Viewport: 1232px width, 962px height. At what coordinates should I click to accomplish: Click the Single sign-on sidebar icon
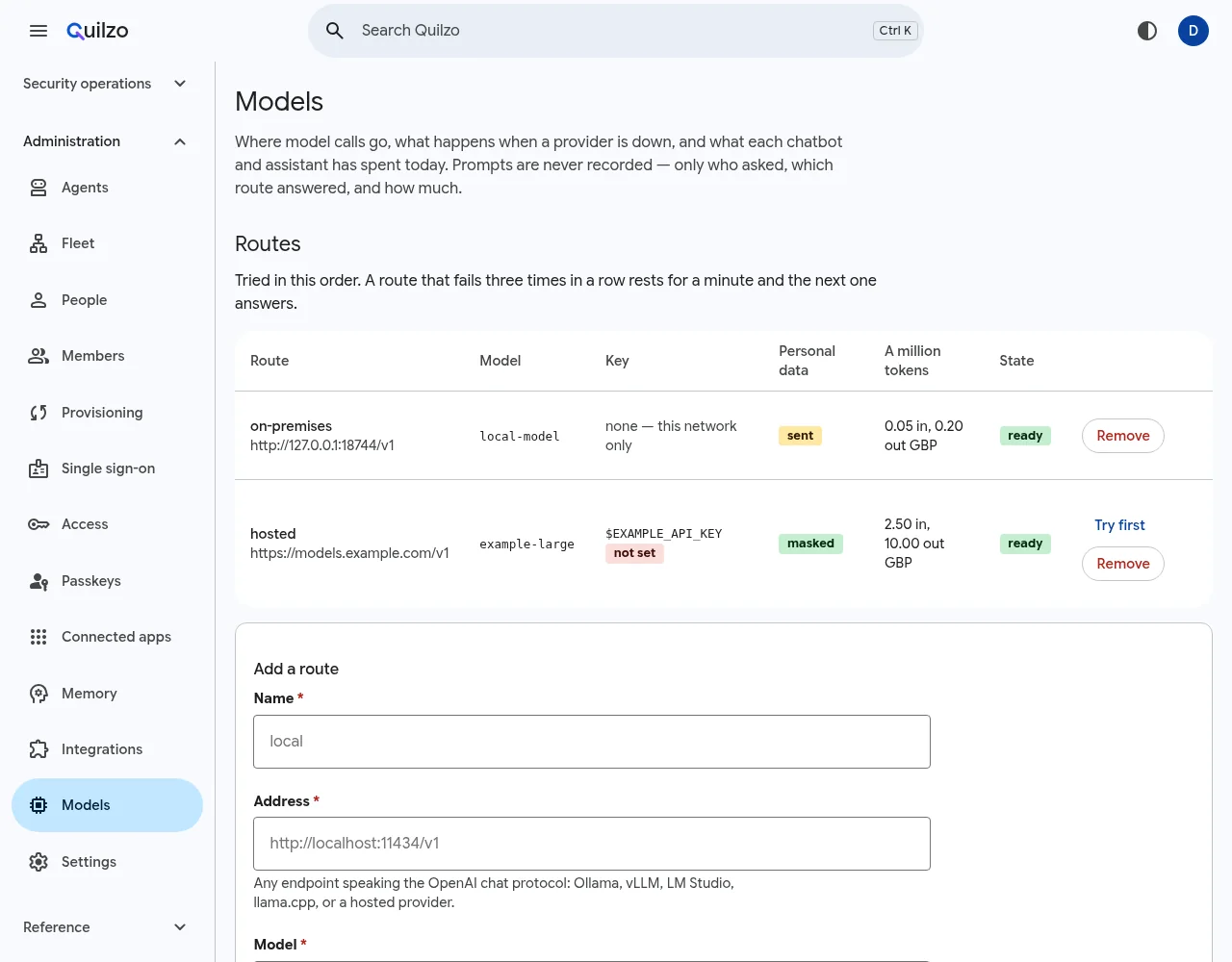(38, 468)
